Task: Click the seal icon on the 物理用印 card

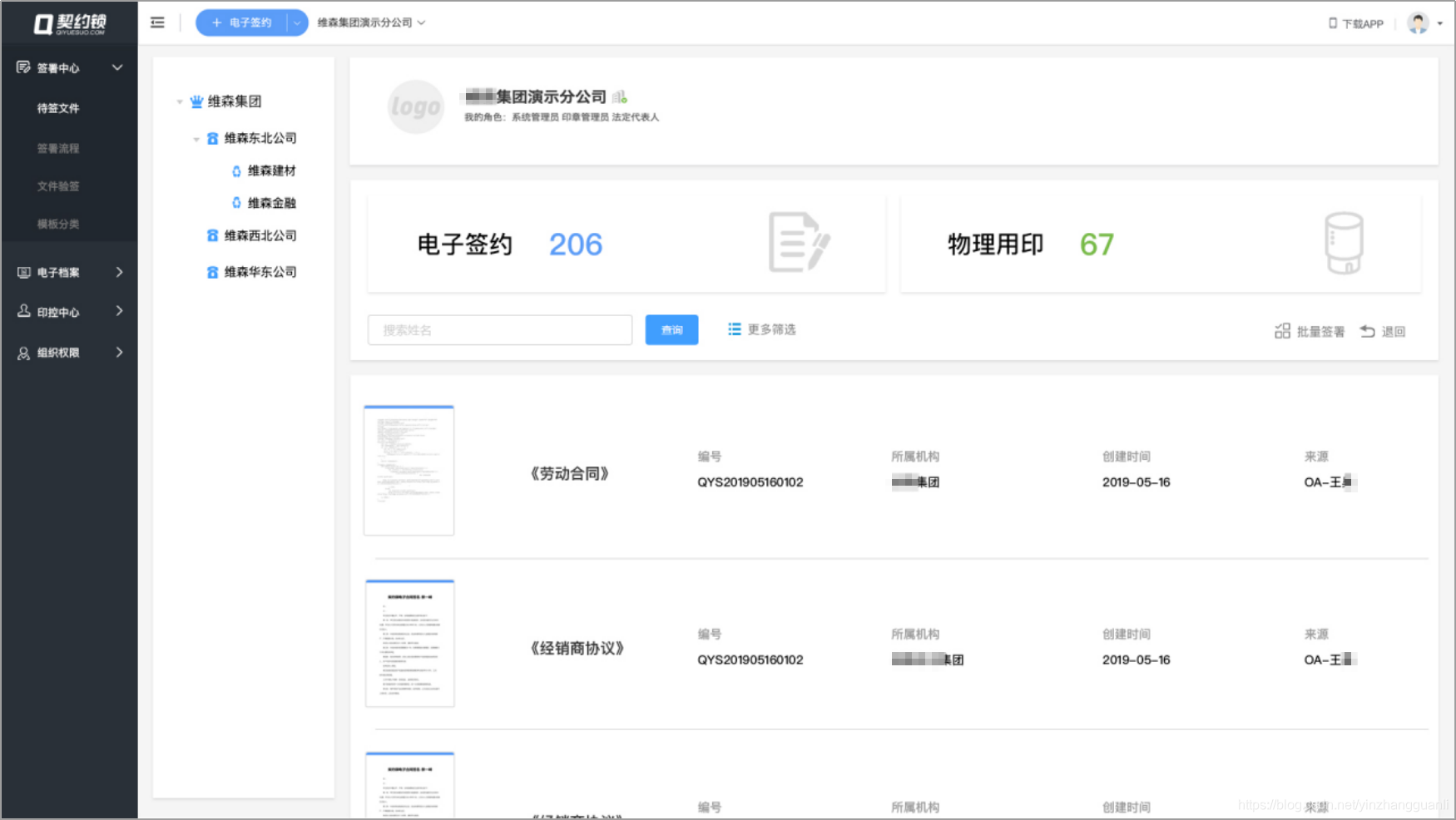Action: click(x=1345, y=243)
